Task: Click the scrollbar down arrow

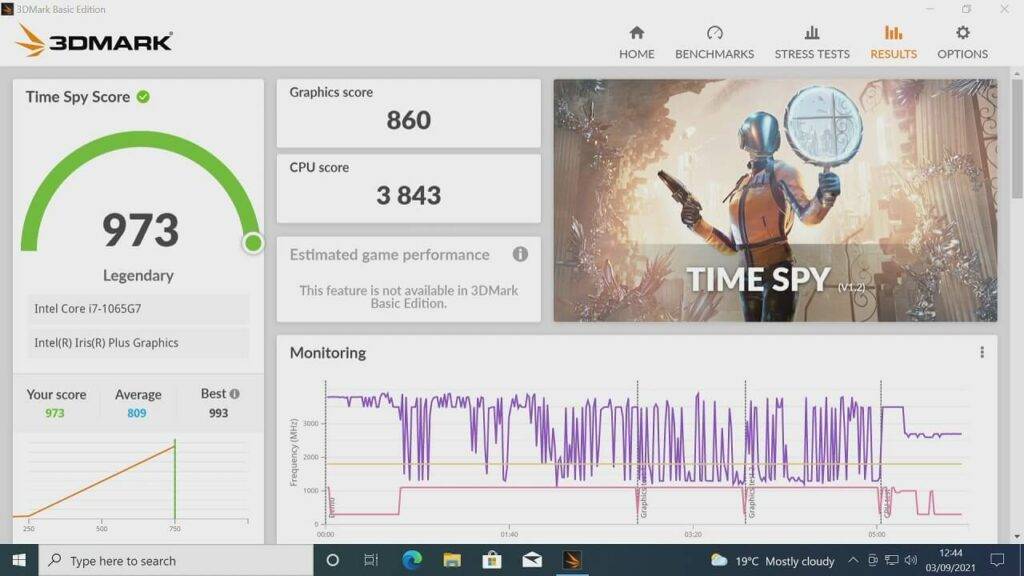Action: [x=1016, y=537]
